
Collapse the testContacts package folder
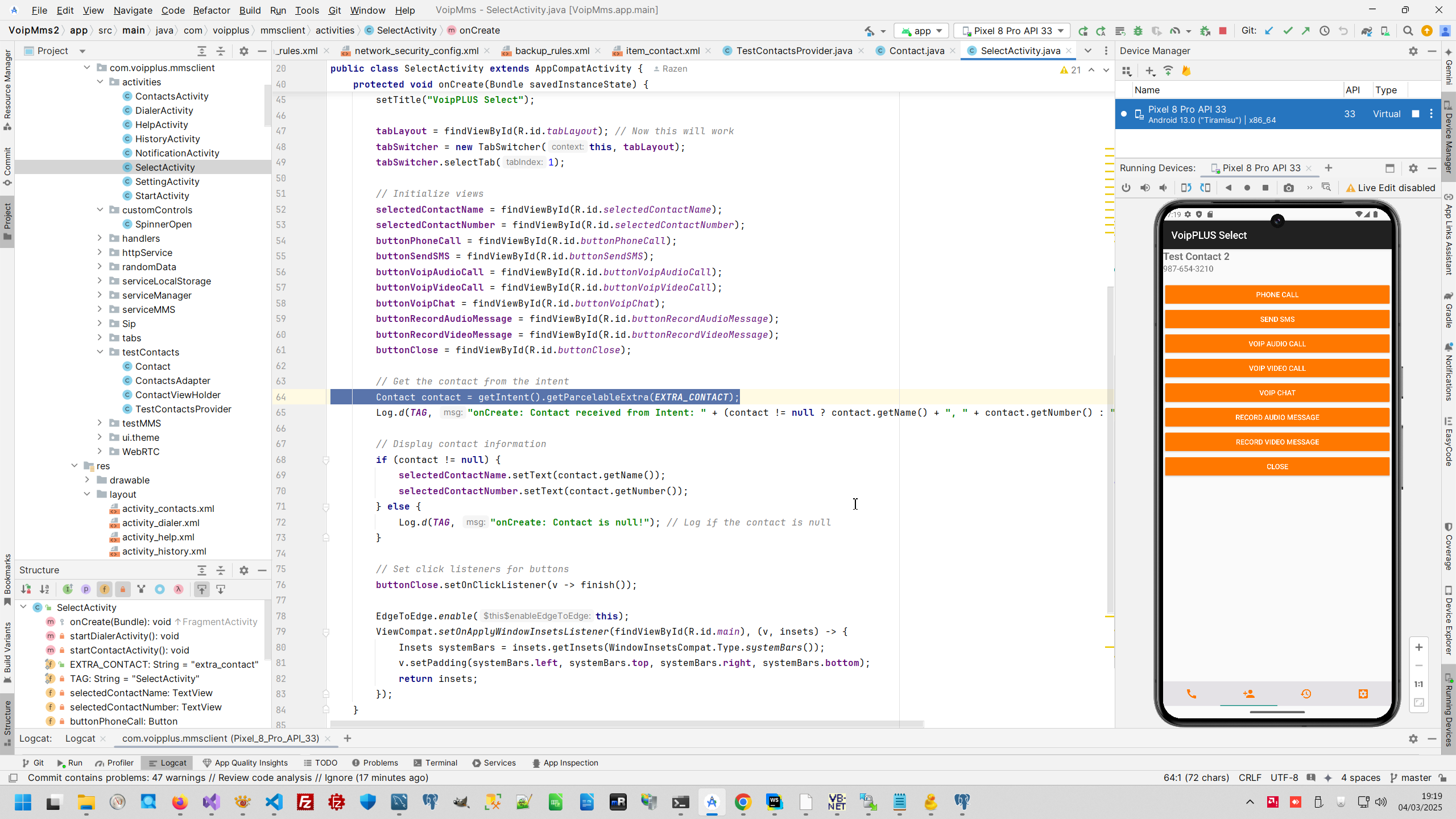click(100, 352)
